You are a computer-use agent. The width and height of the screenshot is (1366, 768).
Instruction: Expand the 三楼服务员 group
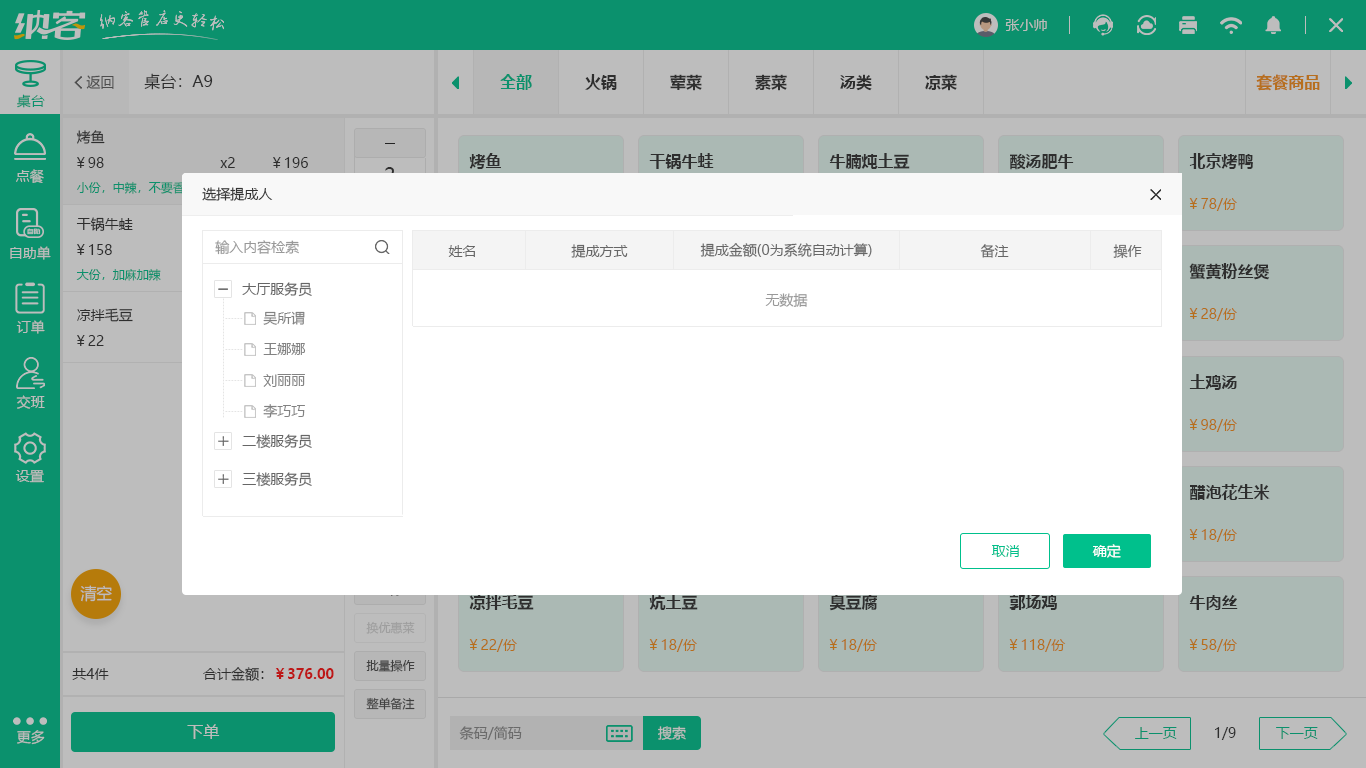click(x=222, y=478)
